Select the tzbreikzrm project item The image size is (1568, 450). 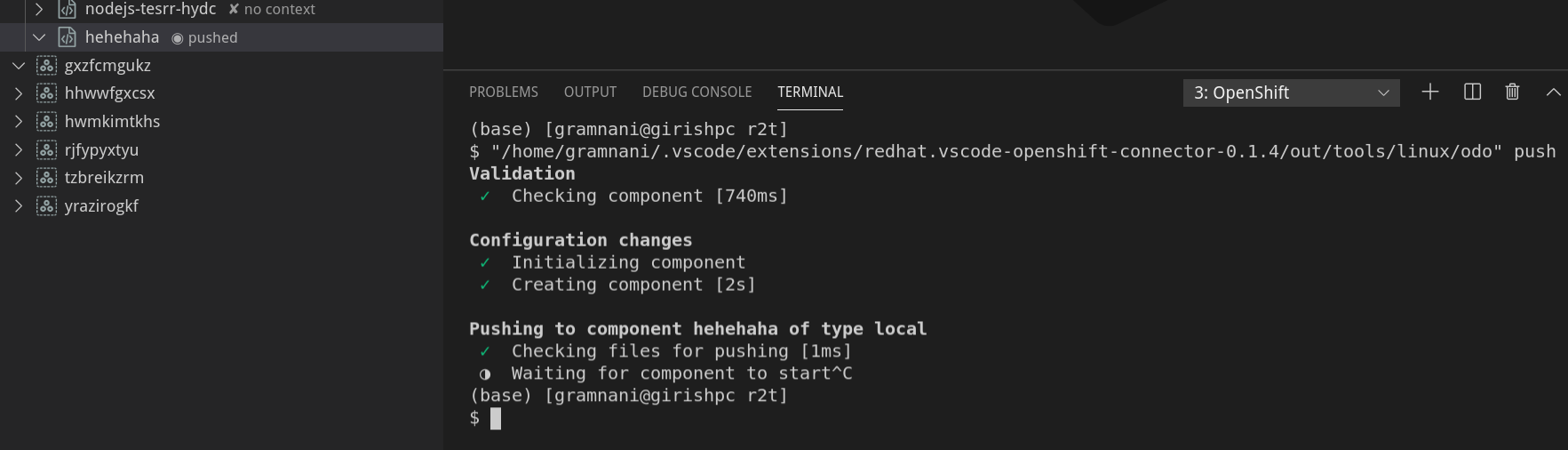pos(104,178)
